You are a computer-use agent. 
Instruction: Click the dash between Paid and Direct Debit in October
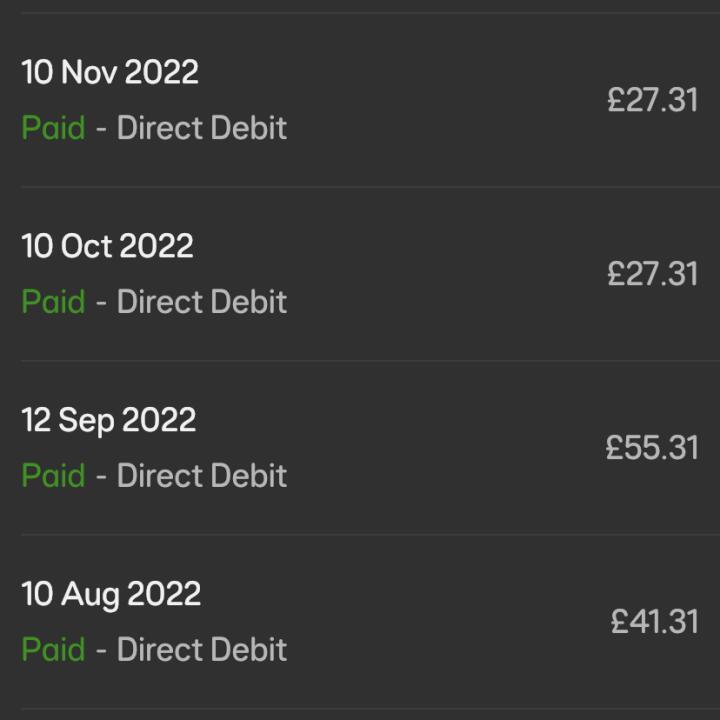(101, 303)
